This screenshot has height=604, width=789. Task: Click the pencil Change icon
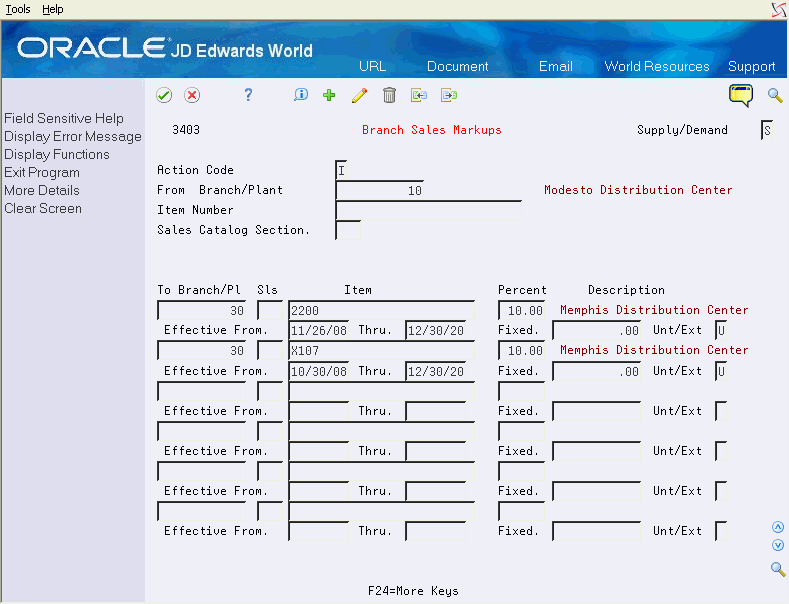pos(359,95)
